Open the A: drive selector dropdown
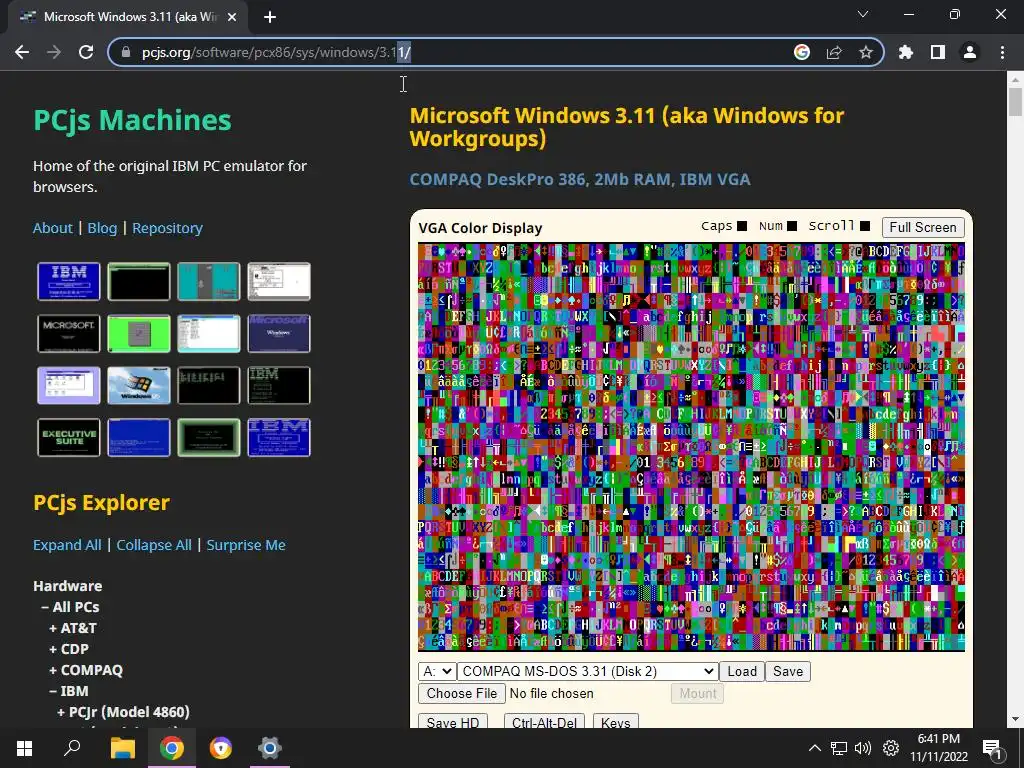This screenshot has height=768, width=1024. coord(437,671)
